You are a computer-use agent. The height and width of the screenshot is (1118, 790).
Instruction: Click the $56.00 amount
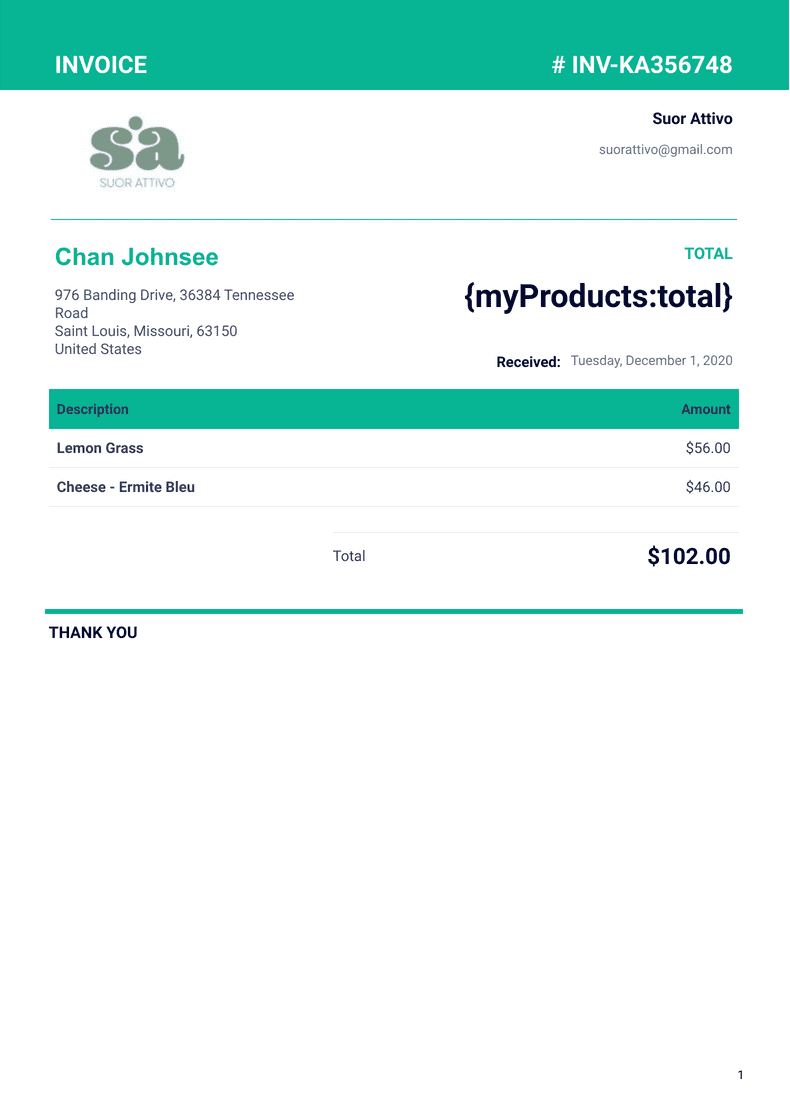[x=708, y=448]
